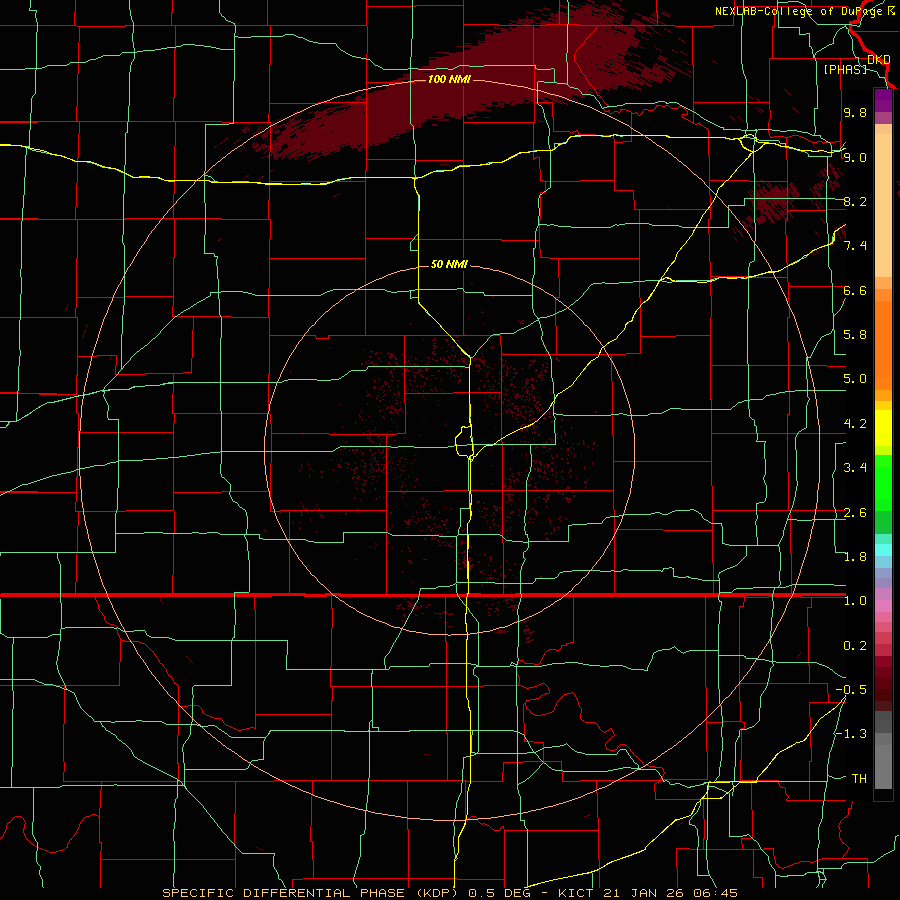
Task: Click the 'NEXLAB-College of DuPage' credit text
Action: coord(801,11)
